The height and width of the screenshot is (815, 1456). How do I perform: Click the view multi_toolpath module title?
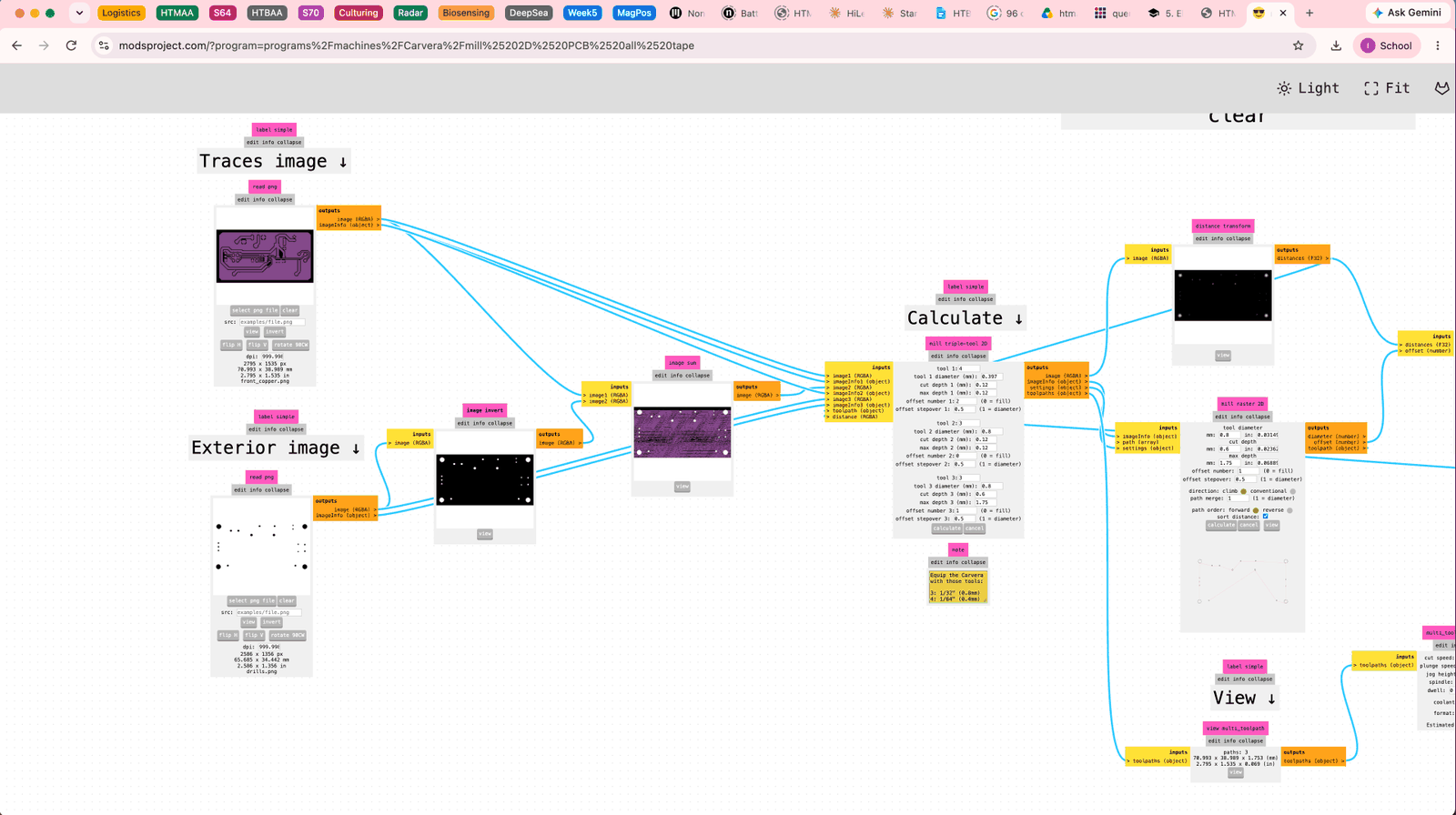coord(1235,728)
